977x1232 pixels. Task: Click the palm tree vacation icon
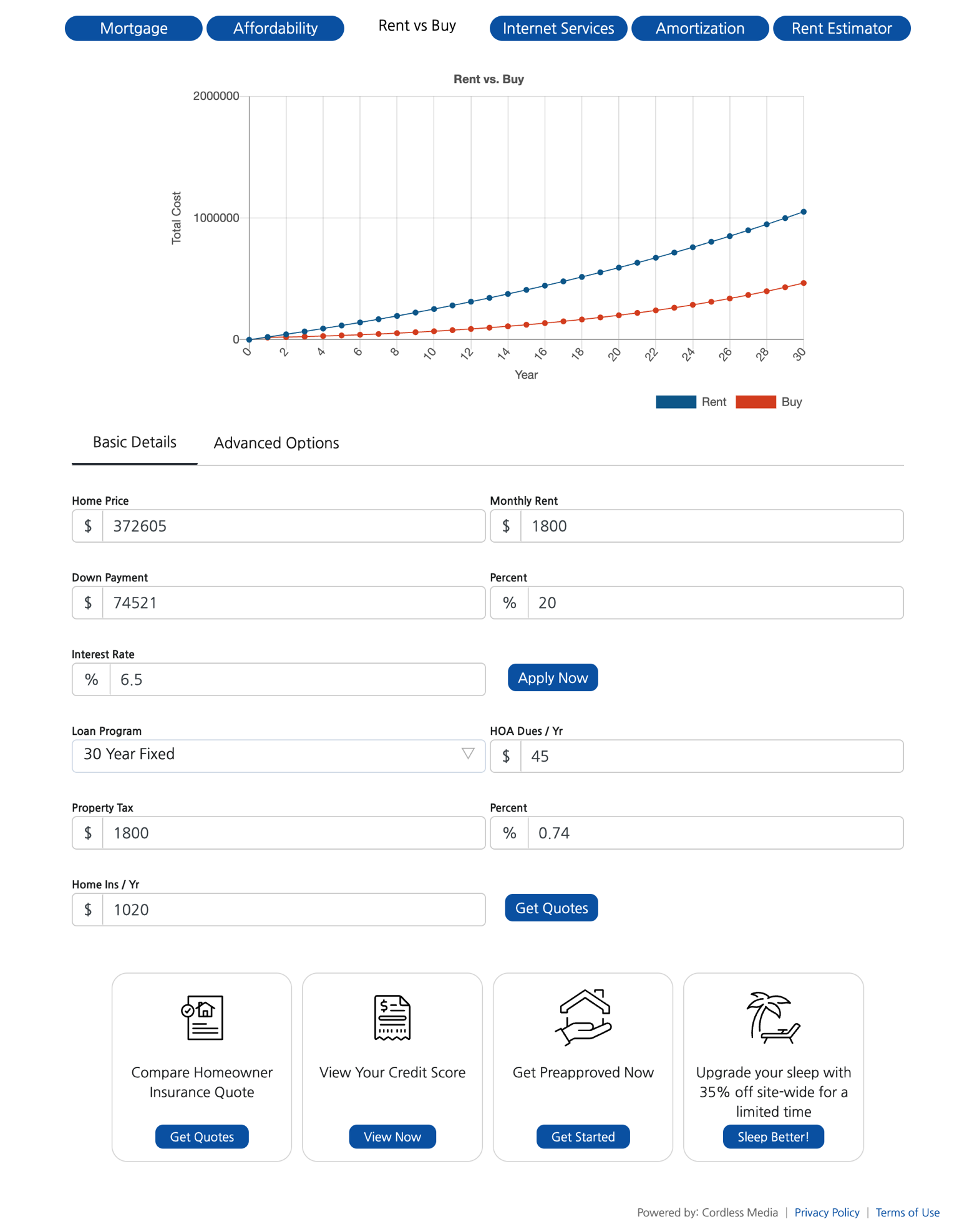pyautogui.click(x=772, y=1017)
